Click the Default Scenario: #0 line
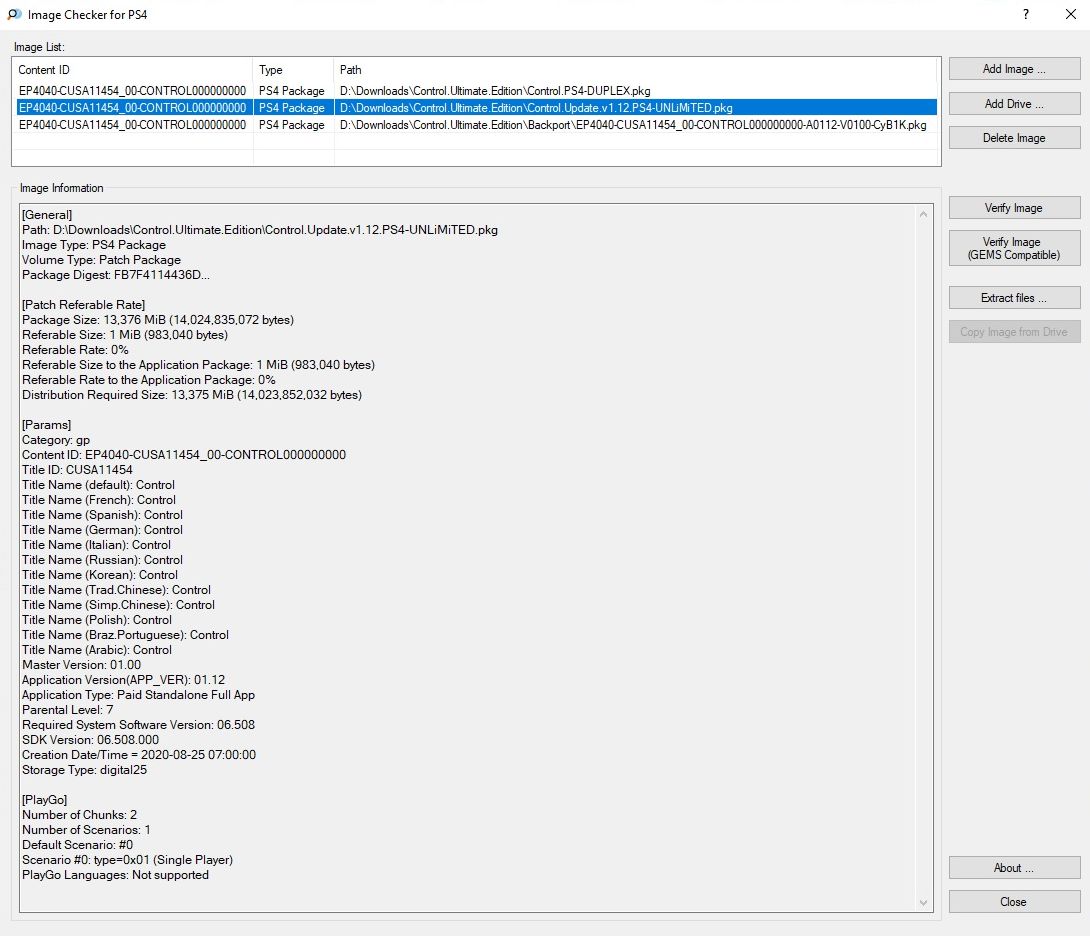Image resolution: width=1090 pixels, height=936 pixels. pos(77,846)
